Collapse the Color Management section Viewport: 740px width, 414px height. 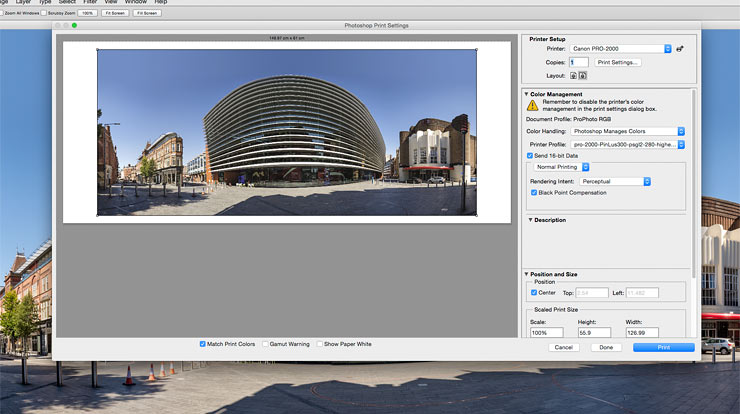click(526, 94)
